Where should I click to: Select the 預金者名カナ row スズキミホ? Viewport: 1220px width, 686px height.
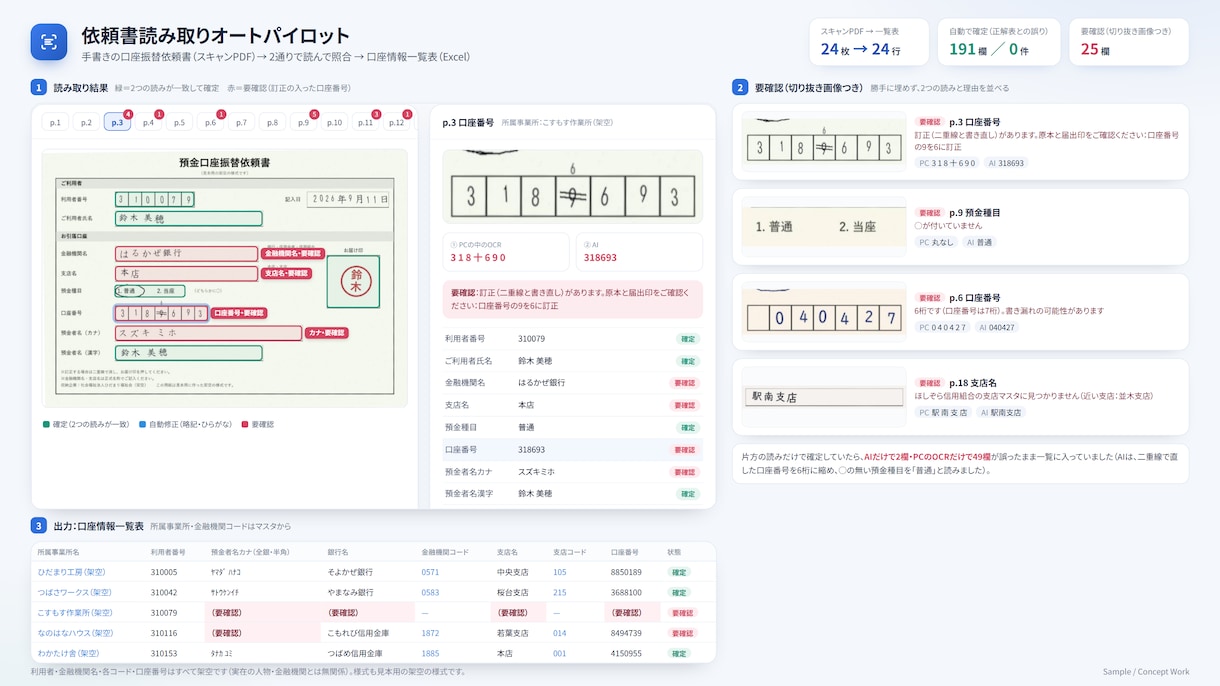[572, 472]
